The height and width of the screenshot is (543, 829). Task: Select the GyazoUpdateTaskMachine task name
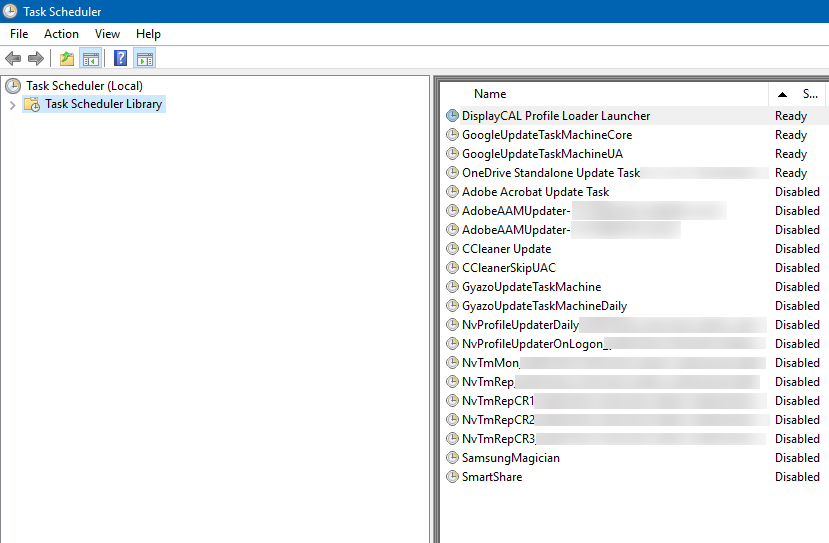pos(531,287)
